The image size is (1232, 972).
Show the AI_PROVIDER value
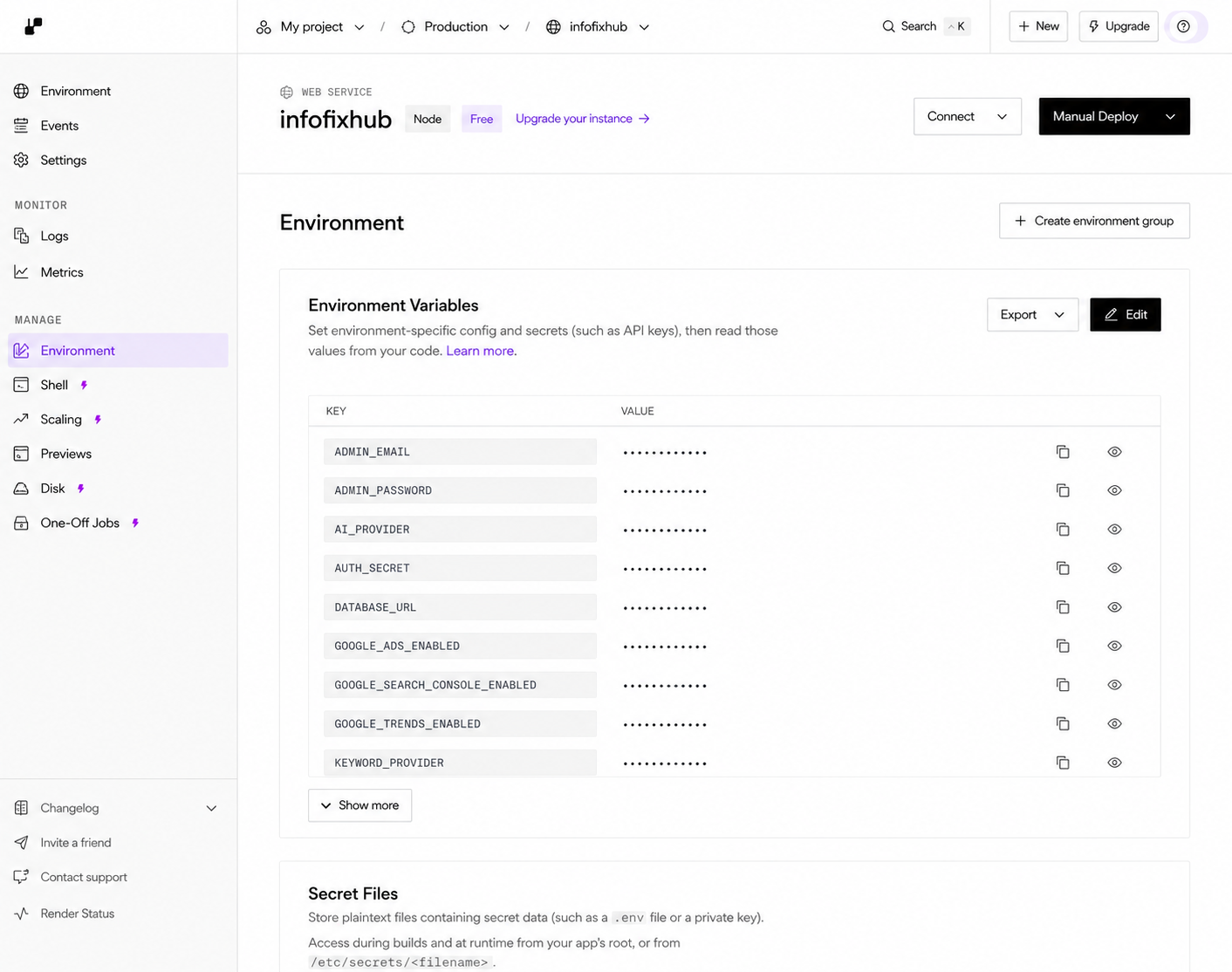(1114, 530)
